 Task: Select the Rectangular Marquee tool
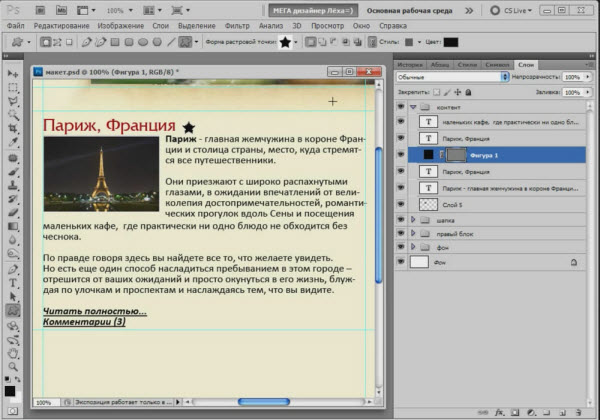tap(13, 88)
